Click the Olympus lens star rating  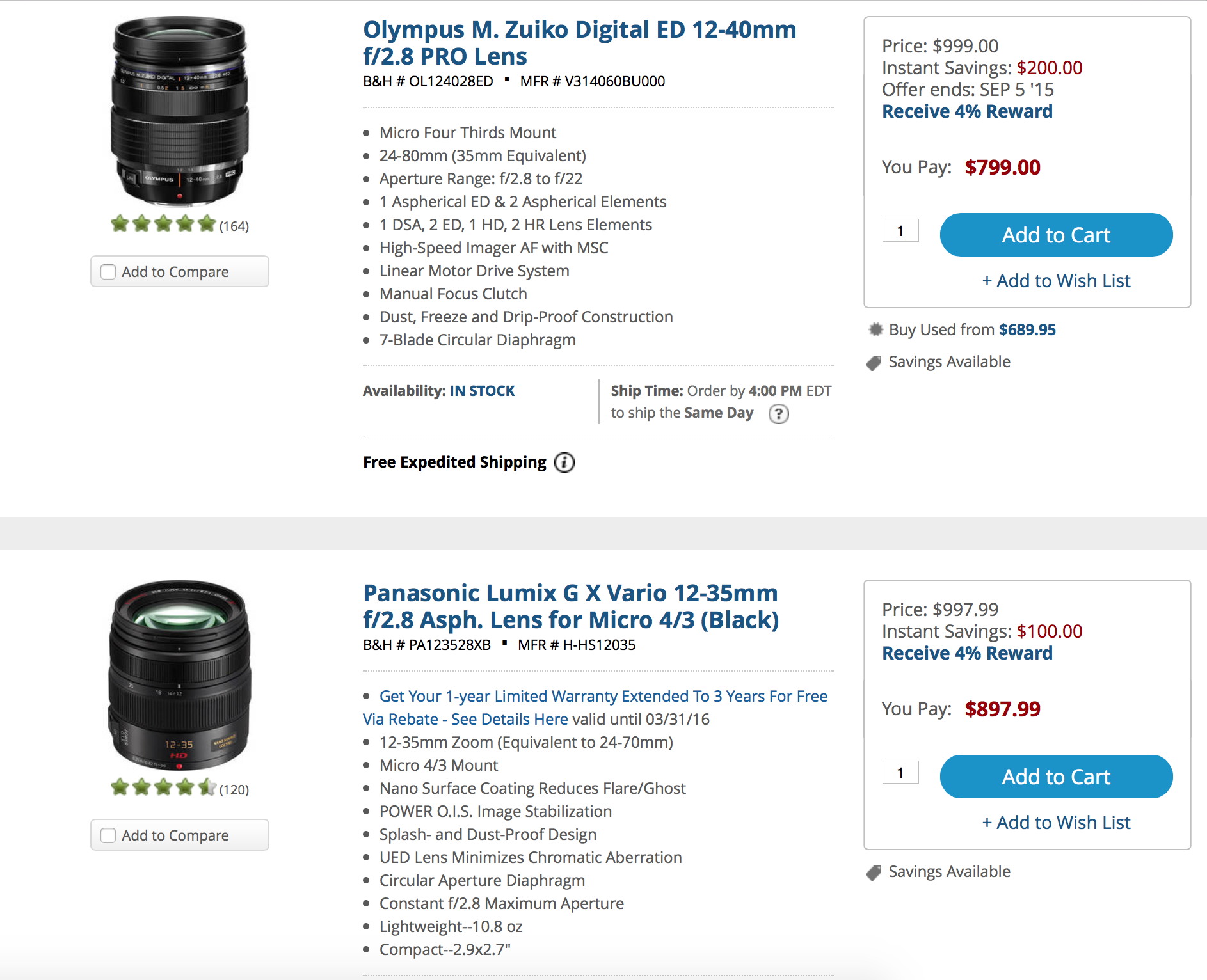(x=163, y=224)
